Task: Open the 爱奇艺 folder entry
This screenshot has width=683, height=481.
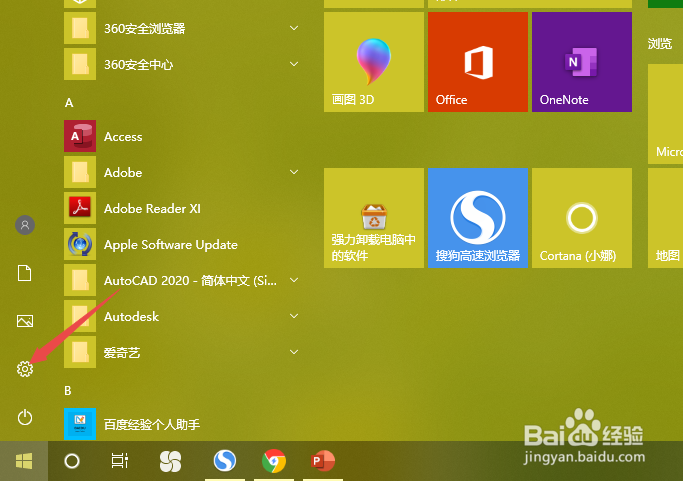Action: click(x=181, y=352)
